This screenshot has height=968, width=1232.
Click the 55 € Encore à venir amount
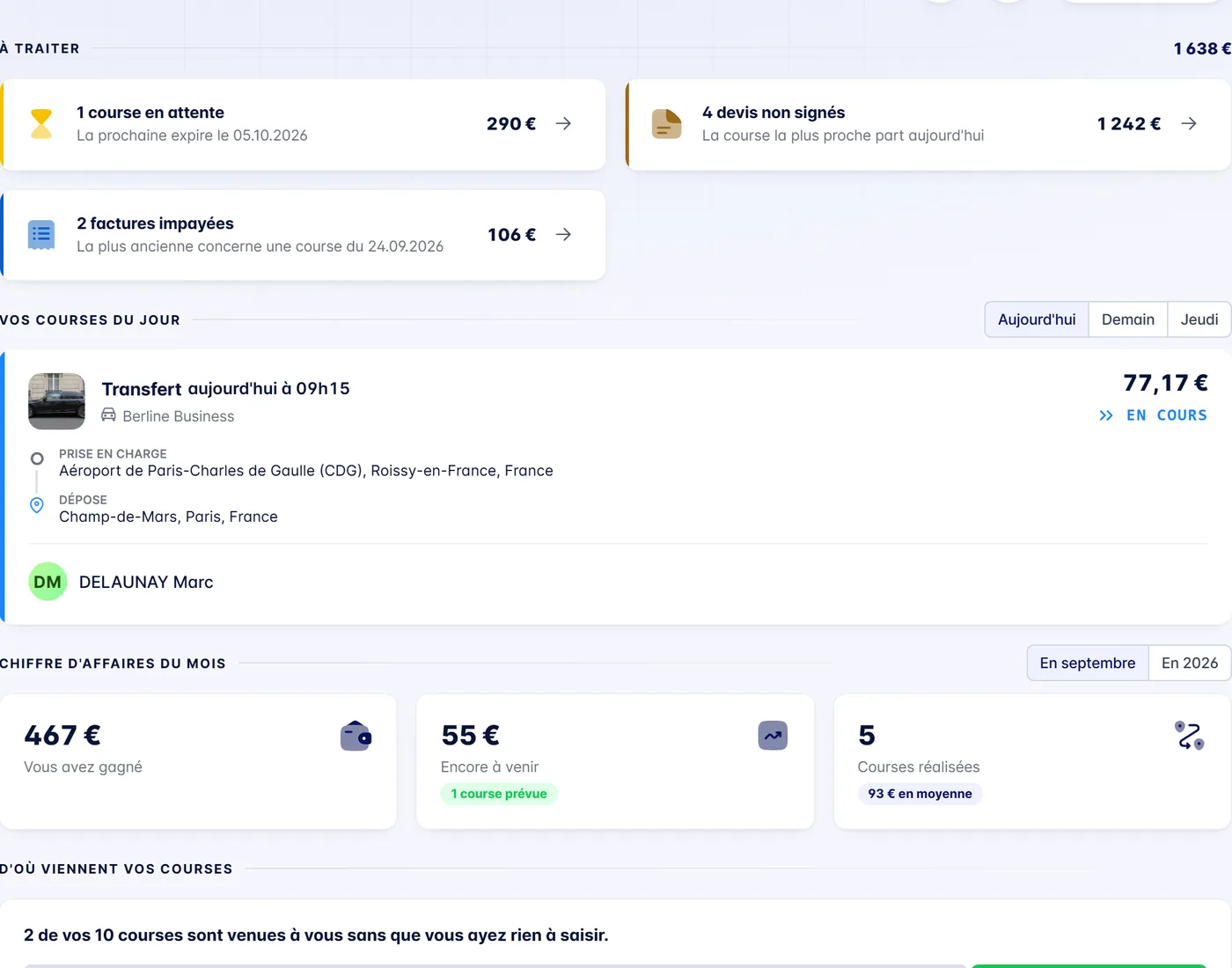tap(470, 735)
